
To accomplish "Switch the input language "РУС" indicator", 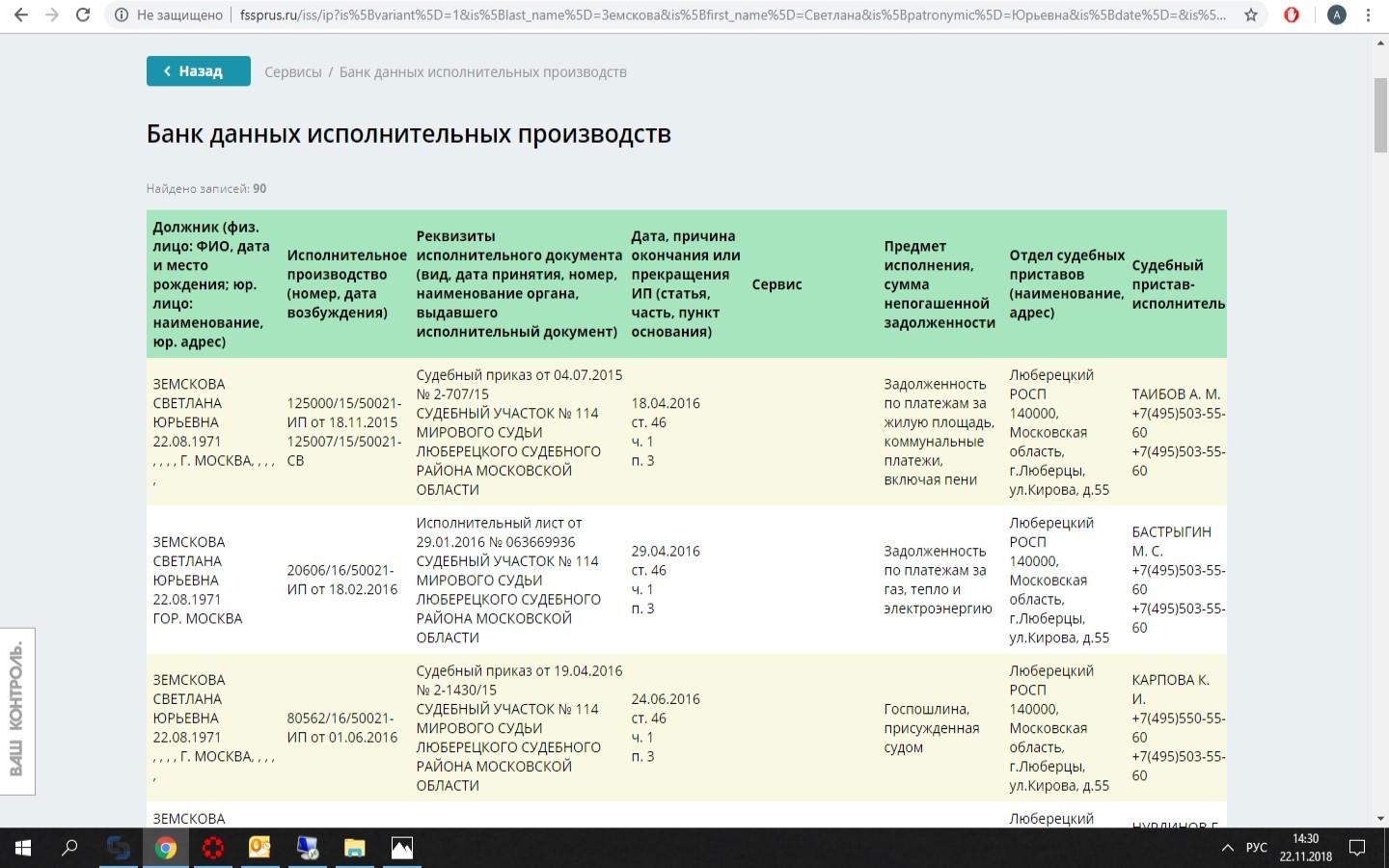I will coord(1256,848).
